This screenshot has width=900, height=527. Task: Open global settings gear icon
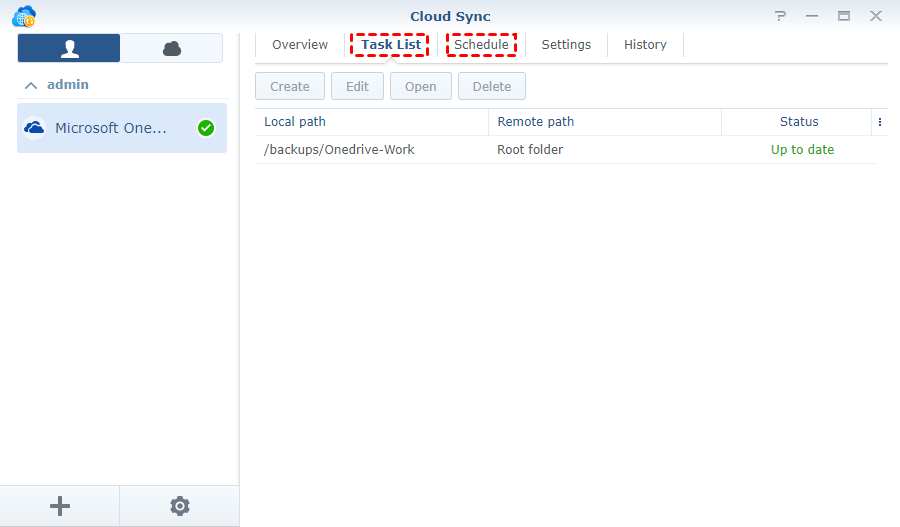[180, 506]
